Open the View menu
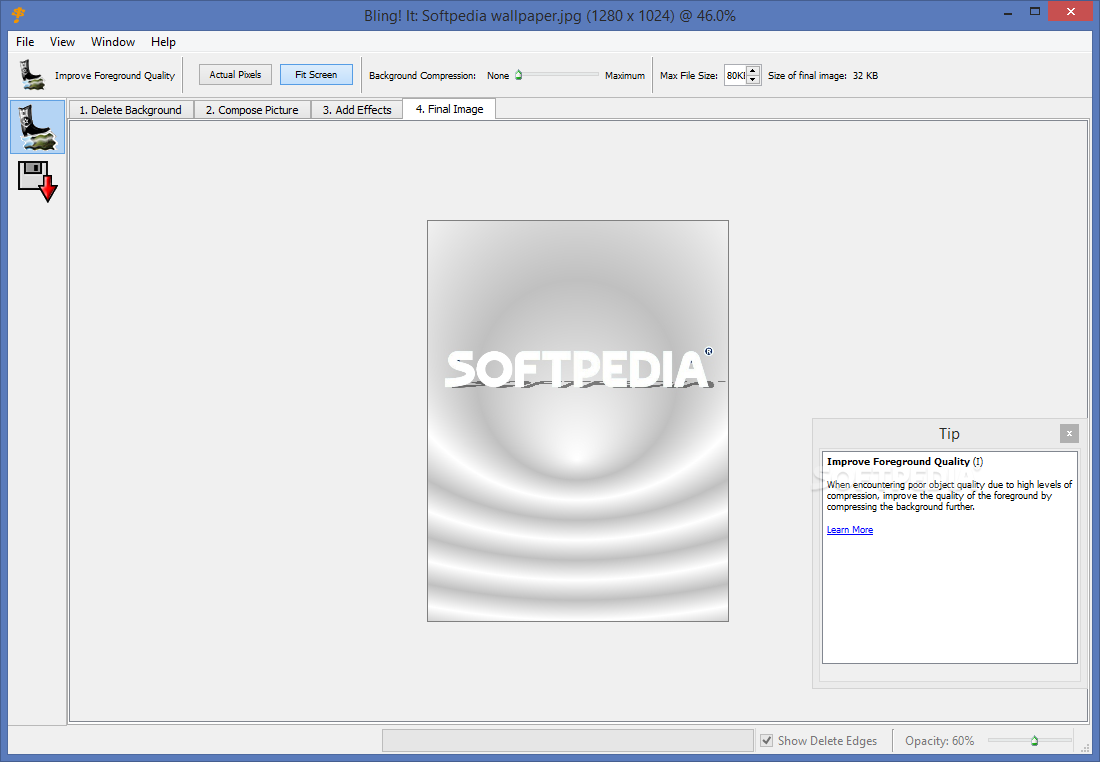This screenshot has height=762, width=1100. tap(62, 42)
